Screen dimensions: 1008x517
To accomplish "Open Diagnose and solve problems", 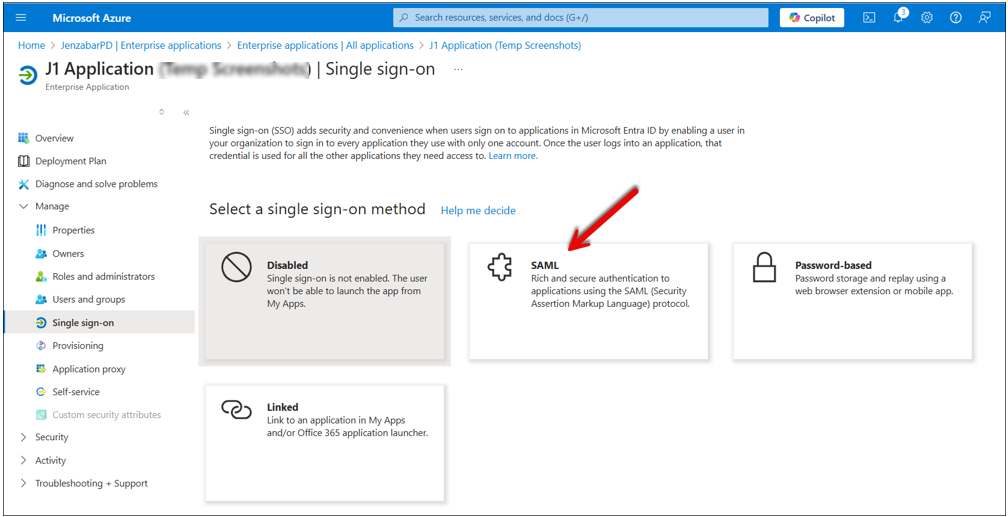I will click(x=96, y=184).
